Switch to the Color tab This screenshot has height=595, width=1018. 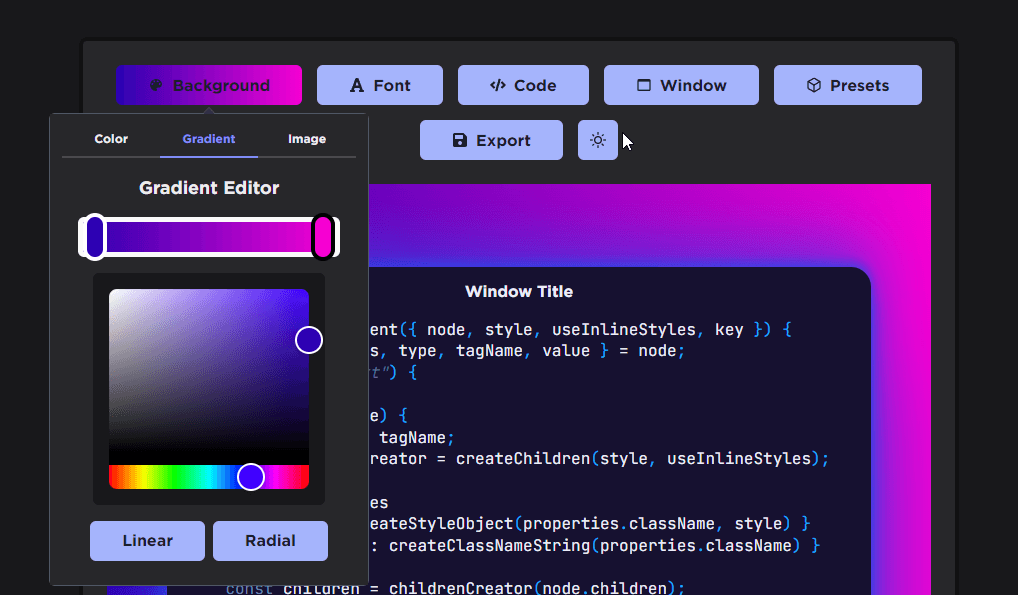[111, 139]
